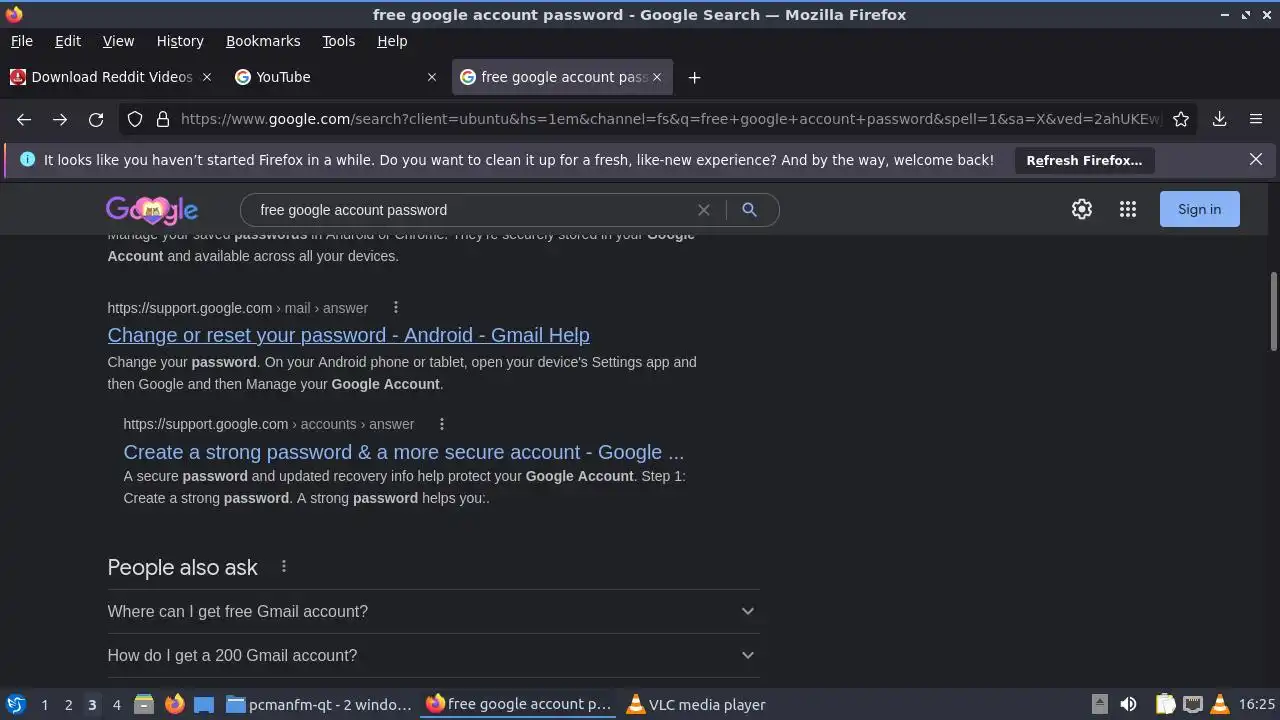
Task: Go to Google home via logo
Action: [x=152, y=210]
